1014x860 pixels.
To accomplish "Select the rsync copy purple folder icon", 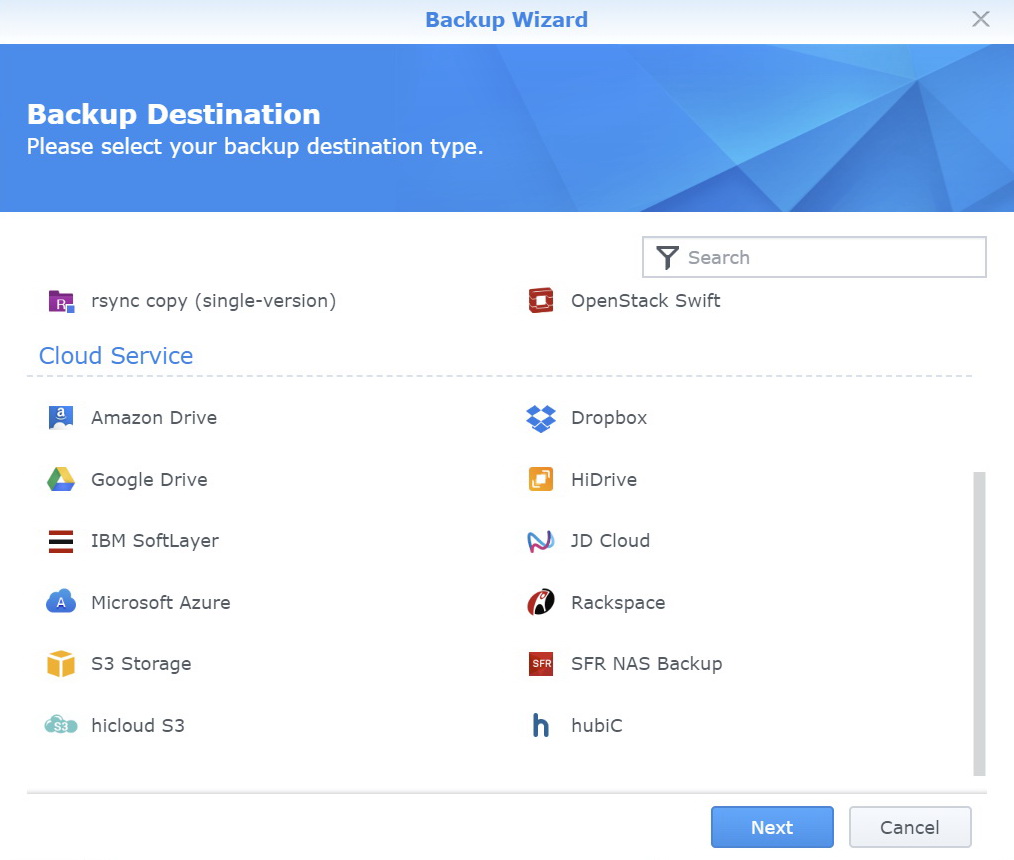I will pos(61,301).
